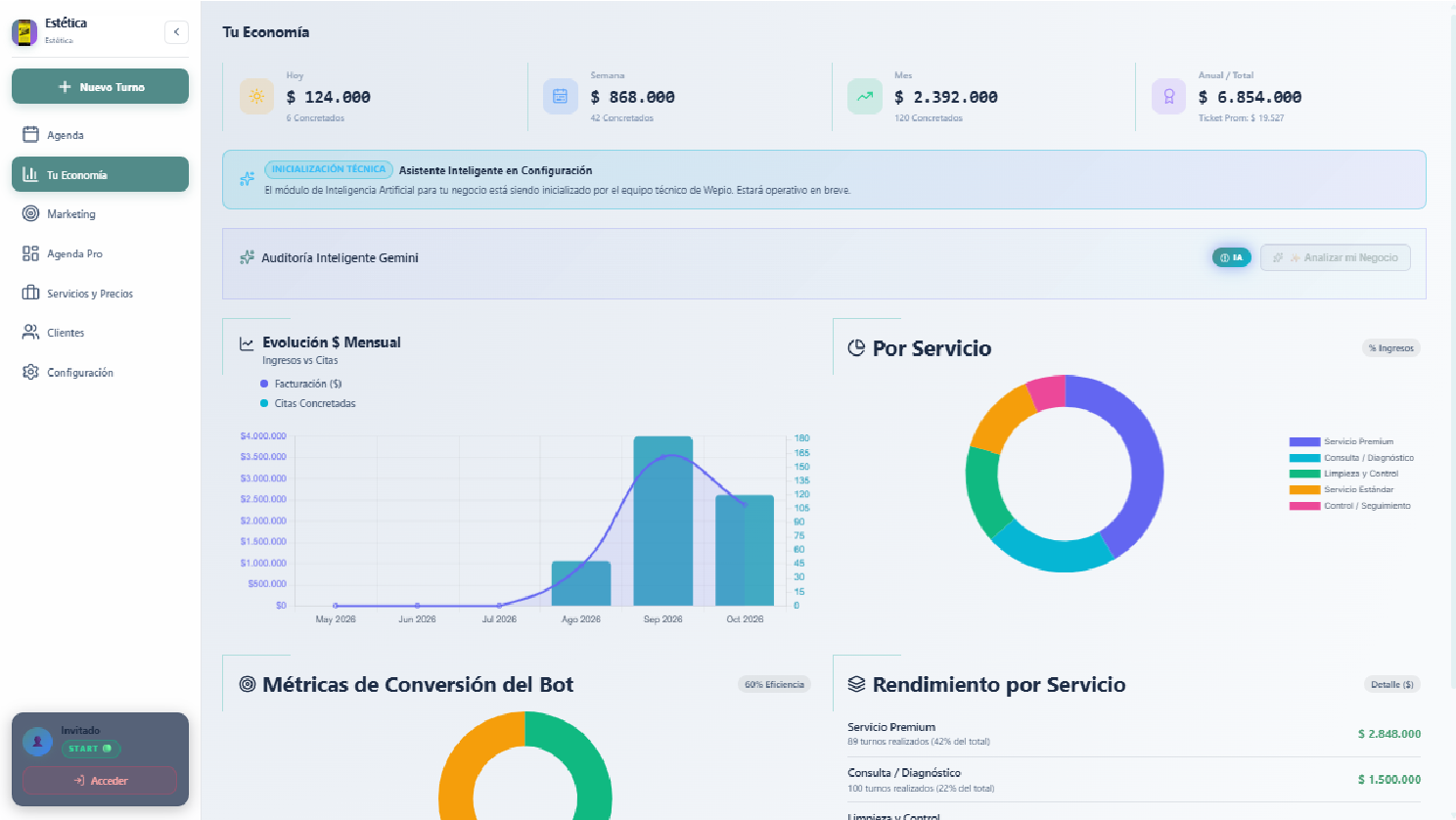Toggle Consulta / Diagnóstico in the donut legend
Image resolution: width=1456 pixels, height=820 pixels.
pyautogui.click(x=1351, y=458)
